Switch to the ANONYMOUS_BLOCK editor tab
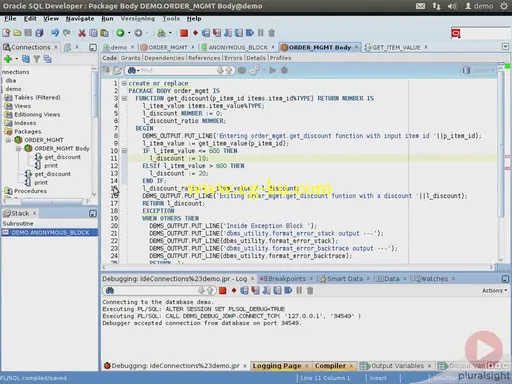The width and height of the screenshot is (512, 384). click(x=238, y=47)
